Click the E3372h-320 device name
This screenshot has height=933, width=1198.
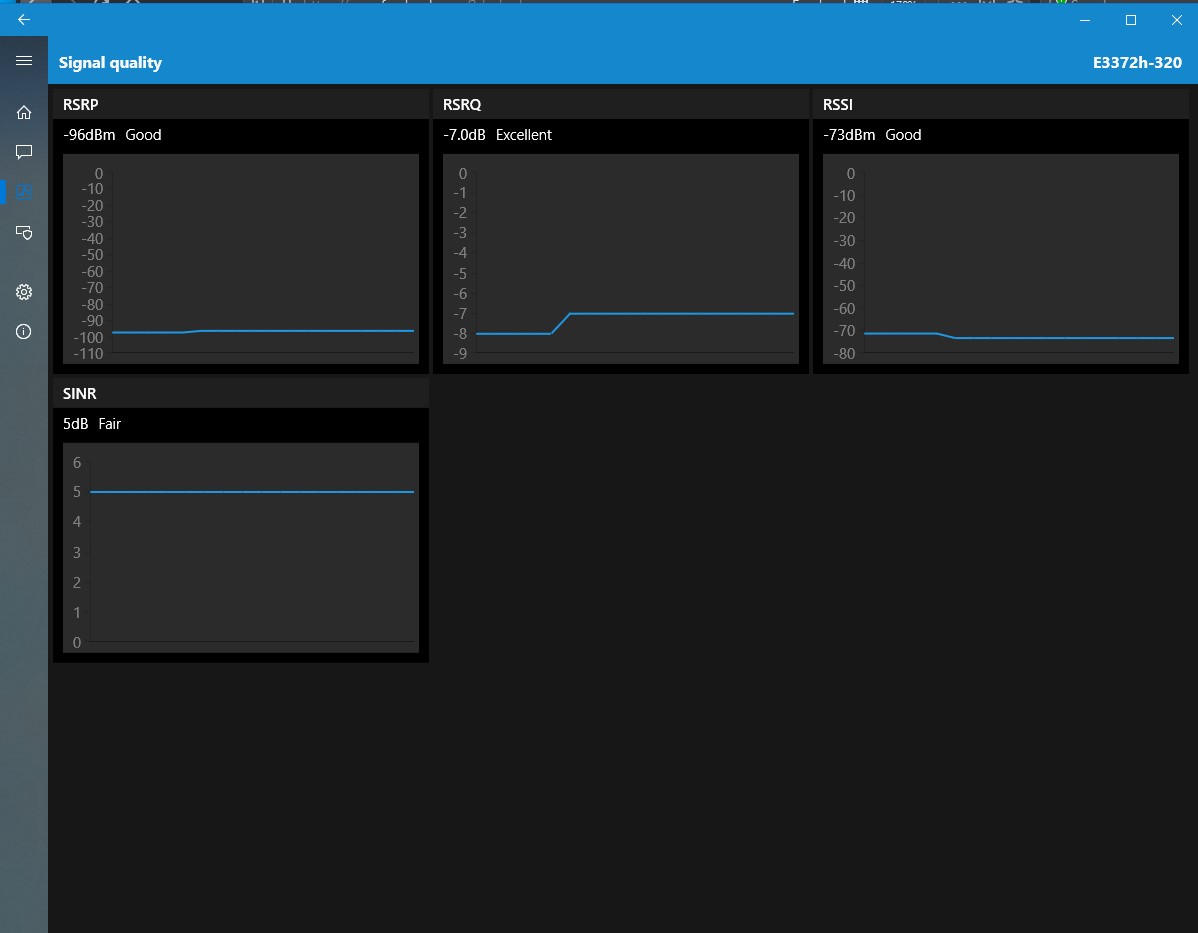tap(1137, 63)
